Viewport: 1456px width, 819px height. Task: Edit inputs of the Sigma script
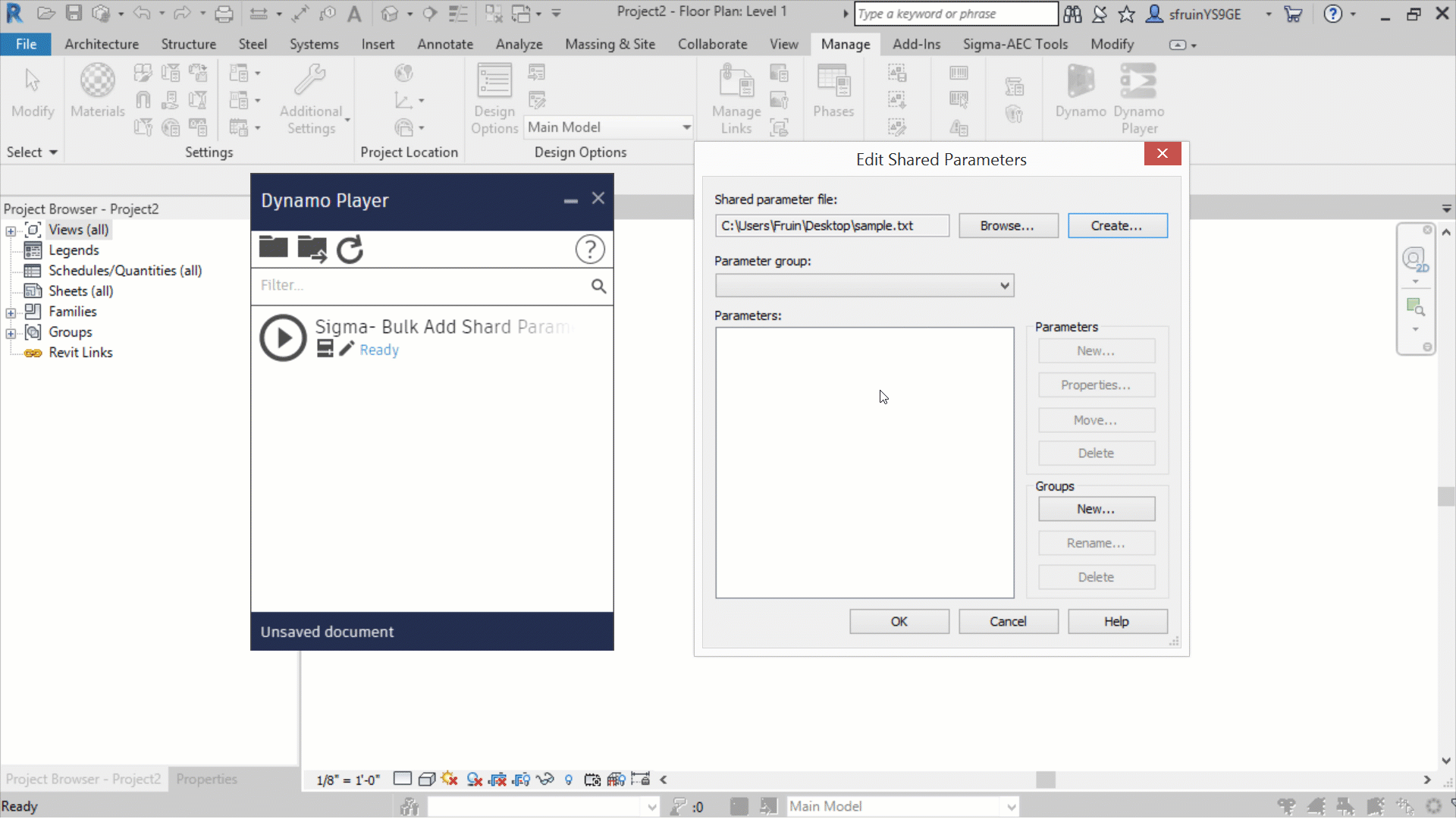click(325, 349)
